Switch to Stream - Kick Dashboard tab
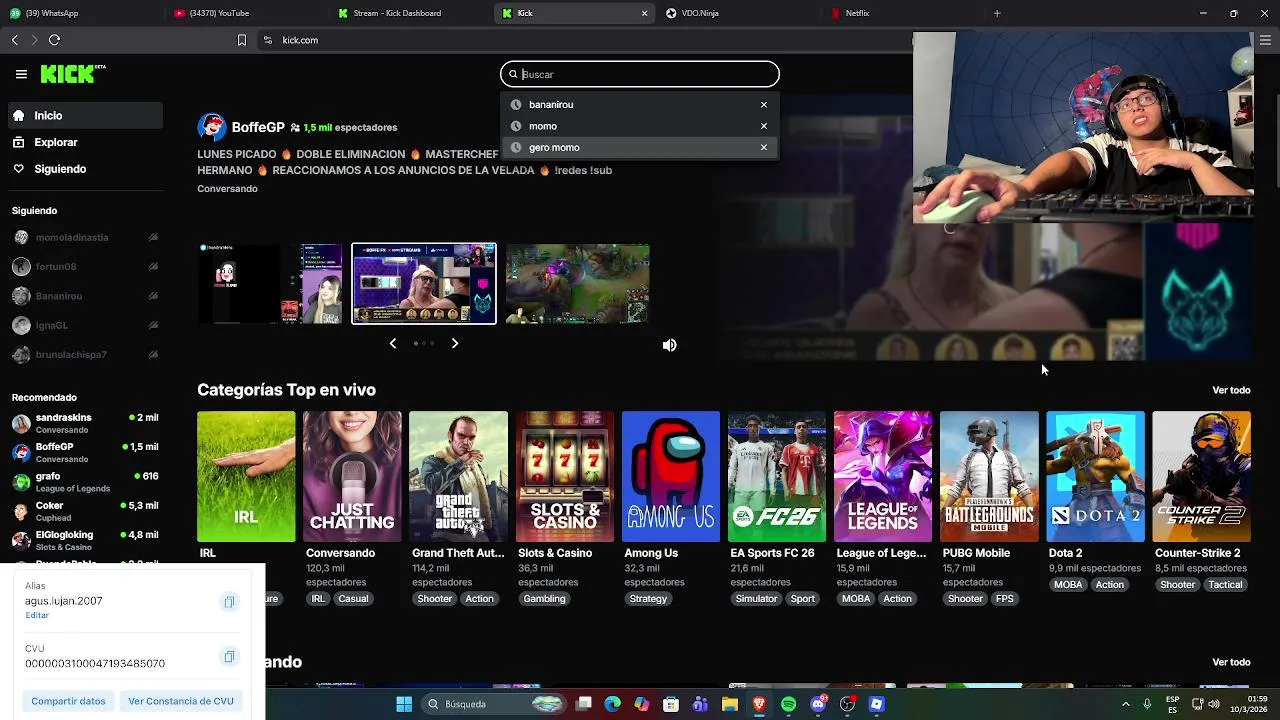The image size is (1280, 720). point(410,13)
